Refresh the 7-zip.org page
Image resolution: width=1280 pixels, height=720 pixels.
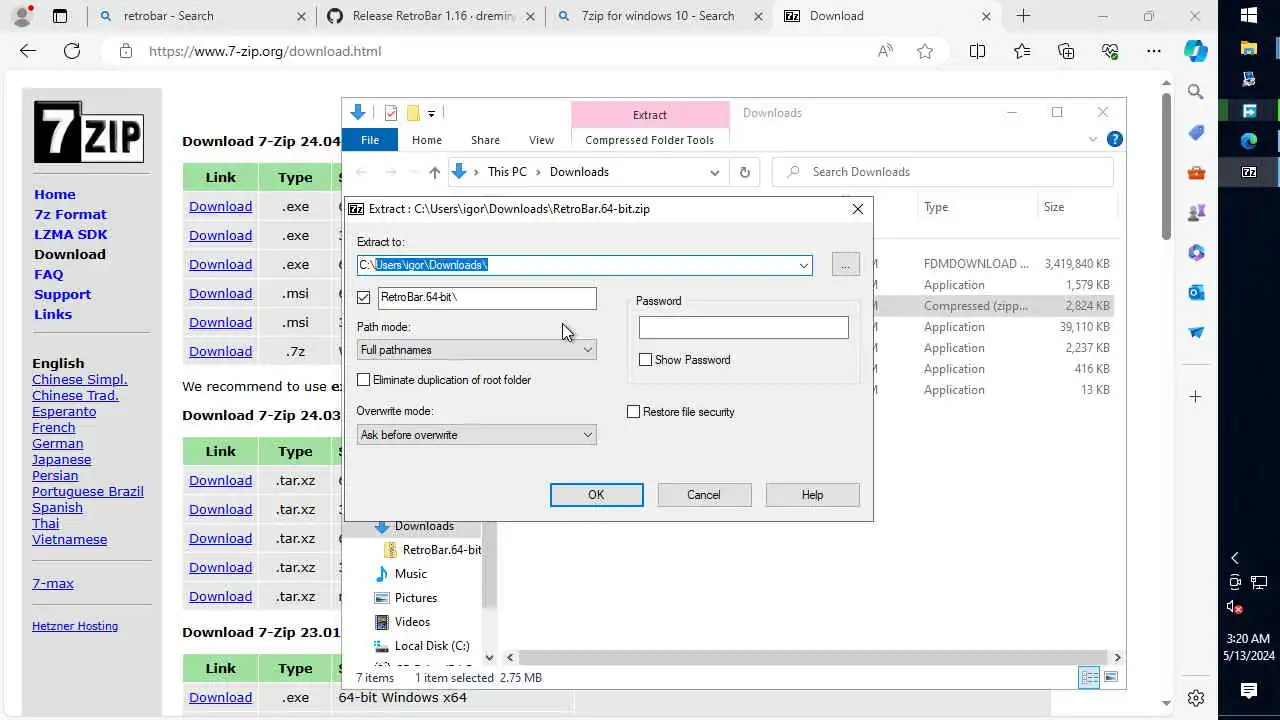point(72,51)
